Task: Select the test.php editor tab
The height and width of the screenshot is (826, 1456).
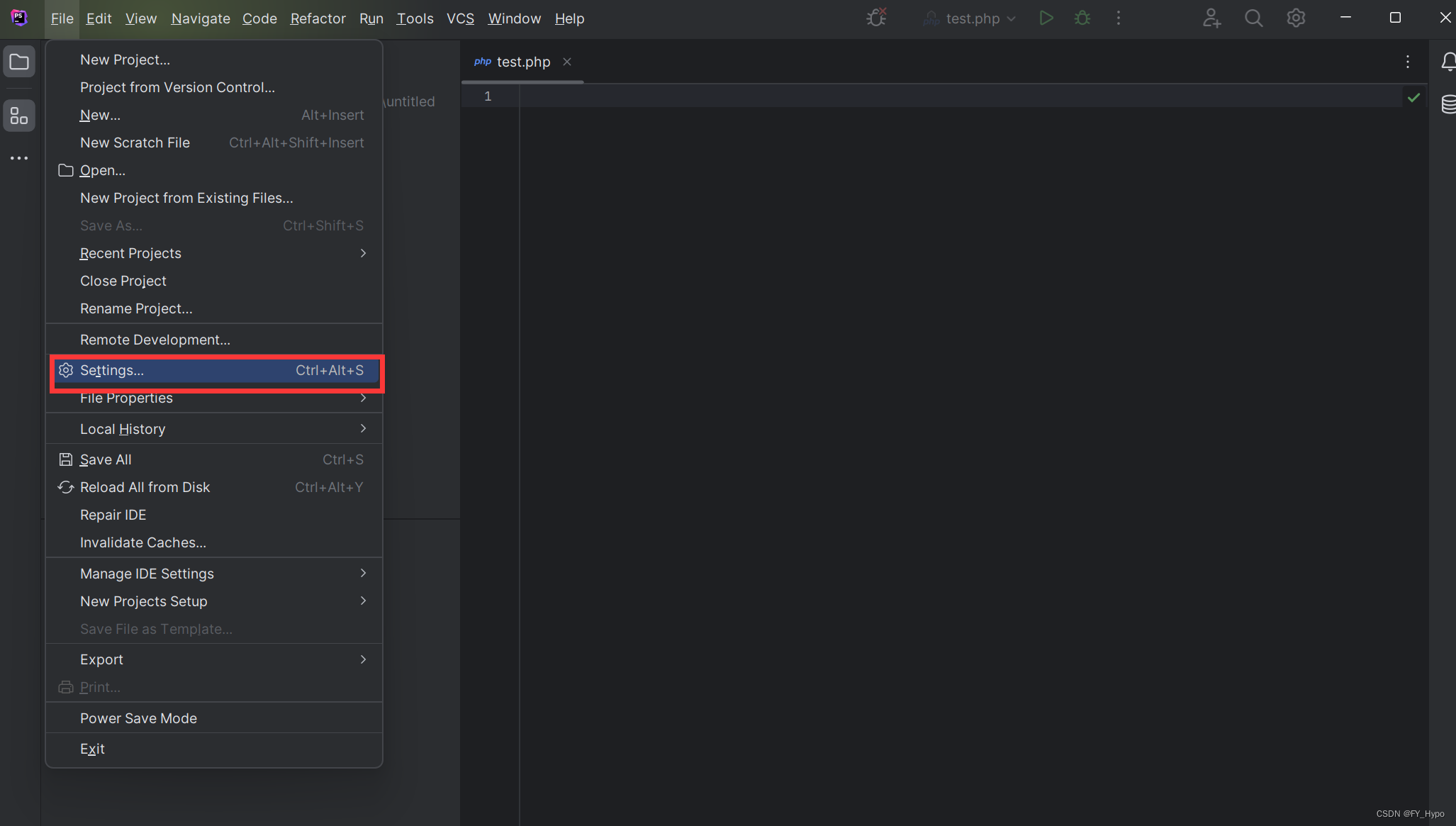Action: coord(522,62)
